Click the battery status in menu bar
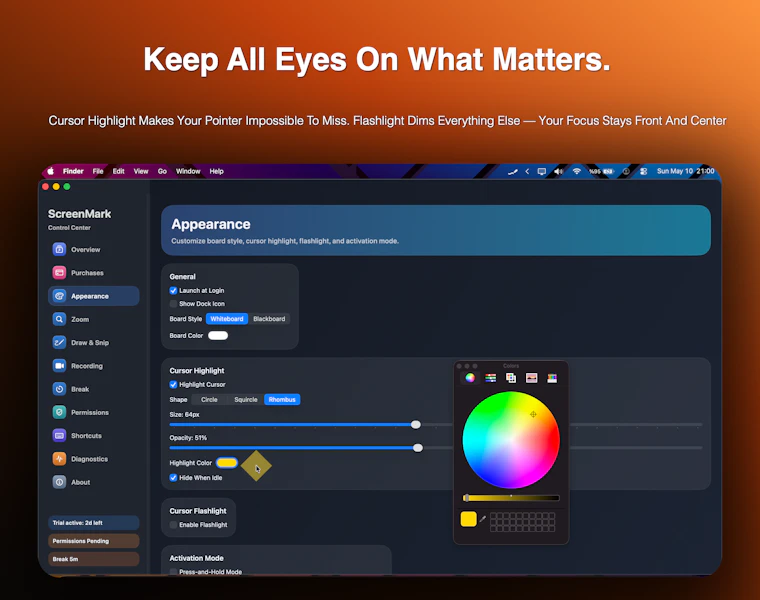This screenshot has height=600, width=760. tap(602, 172)
